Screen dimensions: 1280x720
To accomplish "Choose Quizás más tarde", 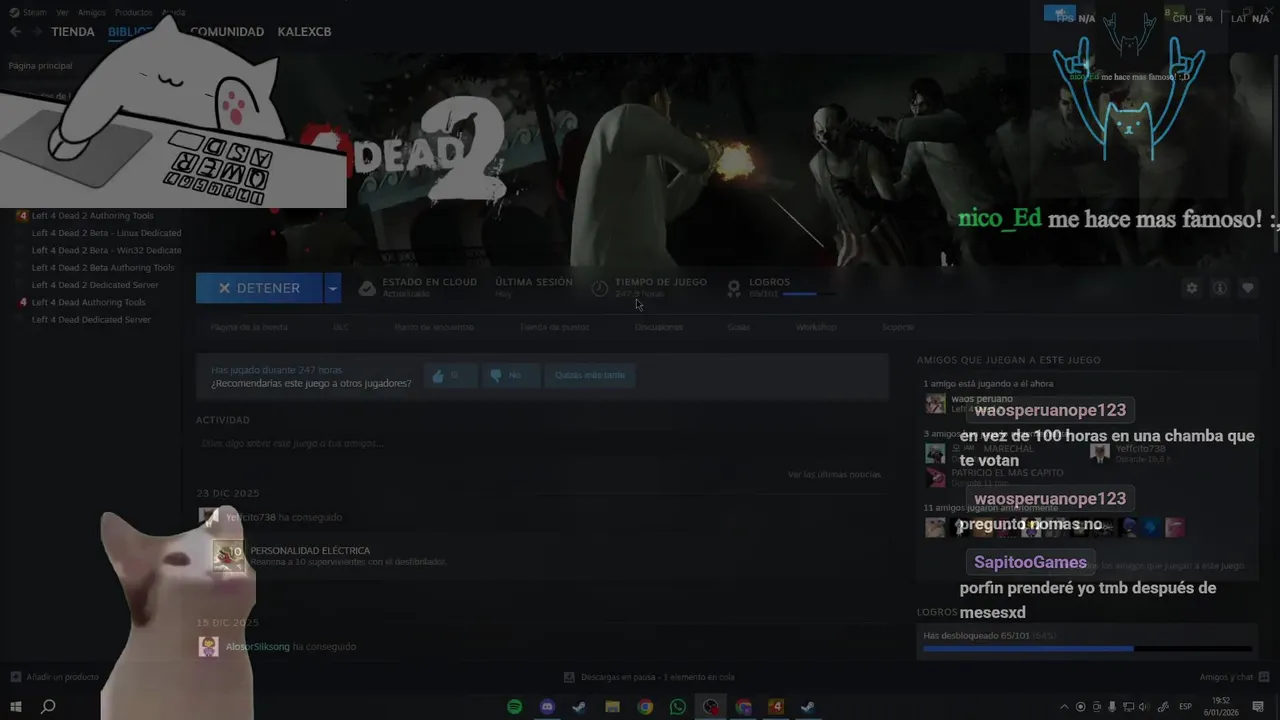I will click(590, 375).
